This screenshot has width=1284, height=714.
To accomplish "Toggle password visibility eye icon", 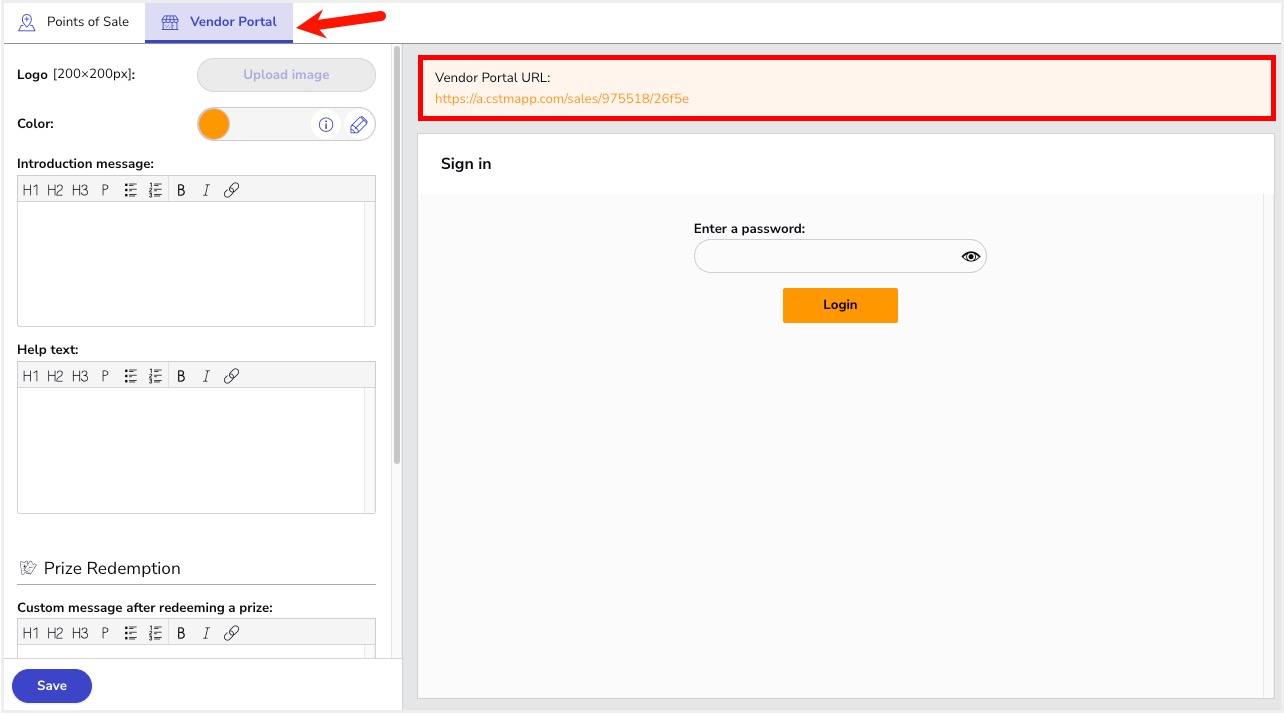I will coord(970,257).
